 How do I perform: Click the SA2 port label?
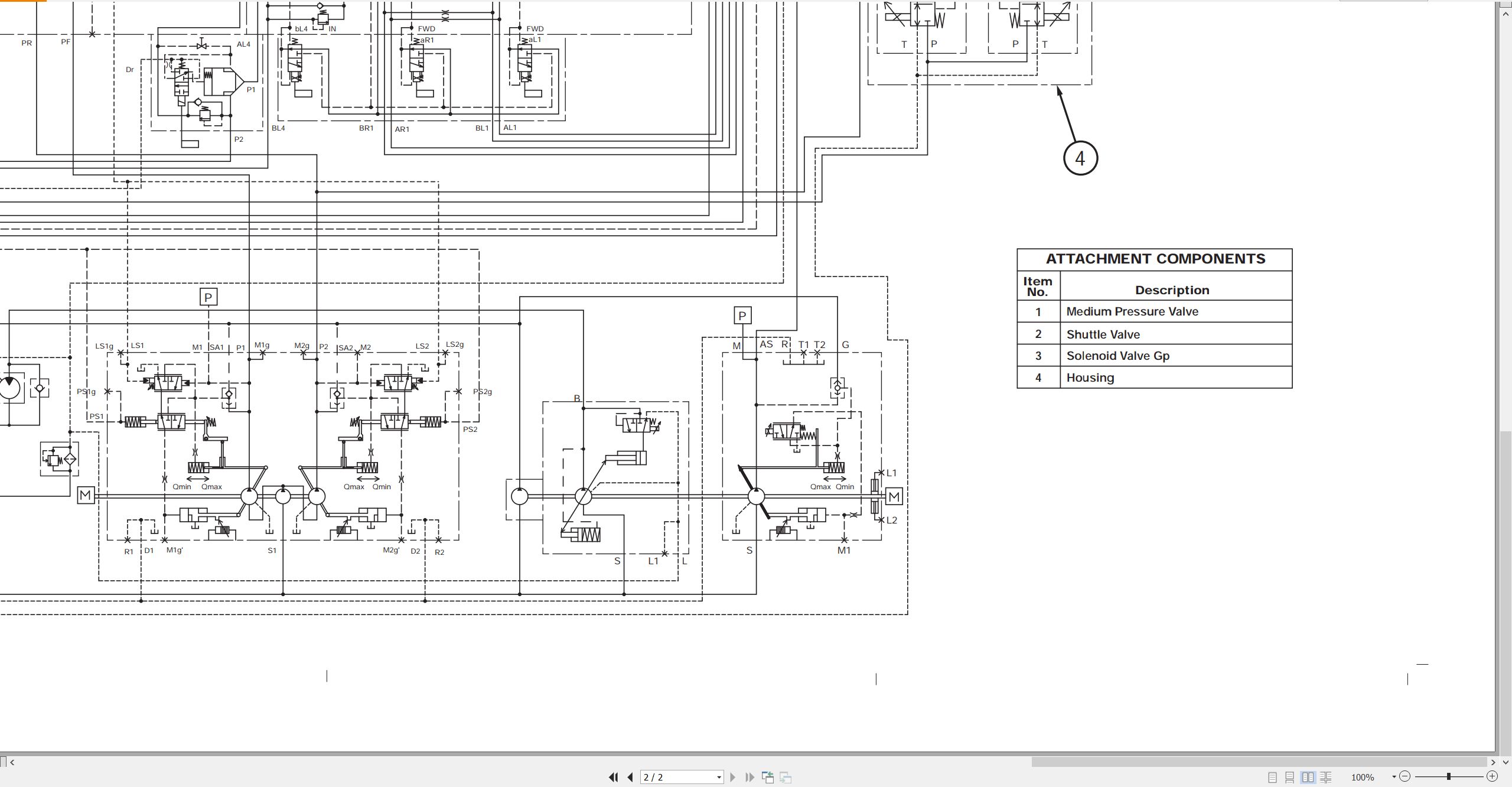tap(345, 348)
